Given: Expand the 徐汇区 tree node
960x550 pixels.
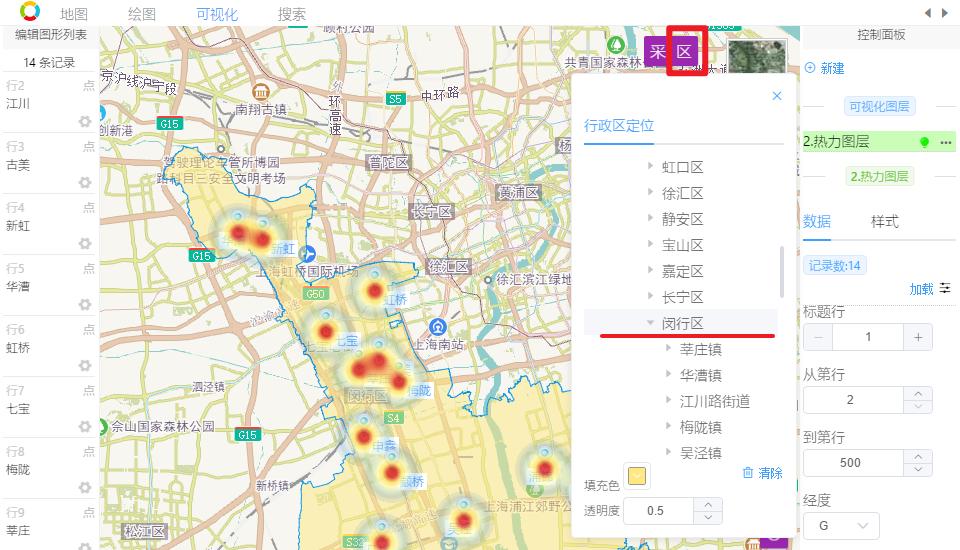Looking at the screenshot, I should tap(650, 192).
